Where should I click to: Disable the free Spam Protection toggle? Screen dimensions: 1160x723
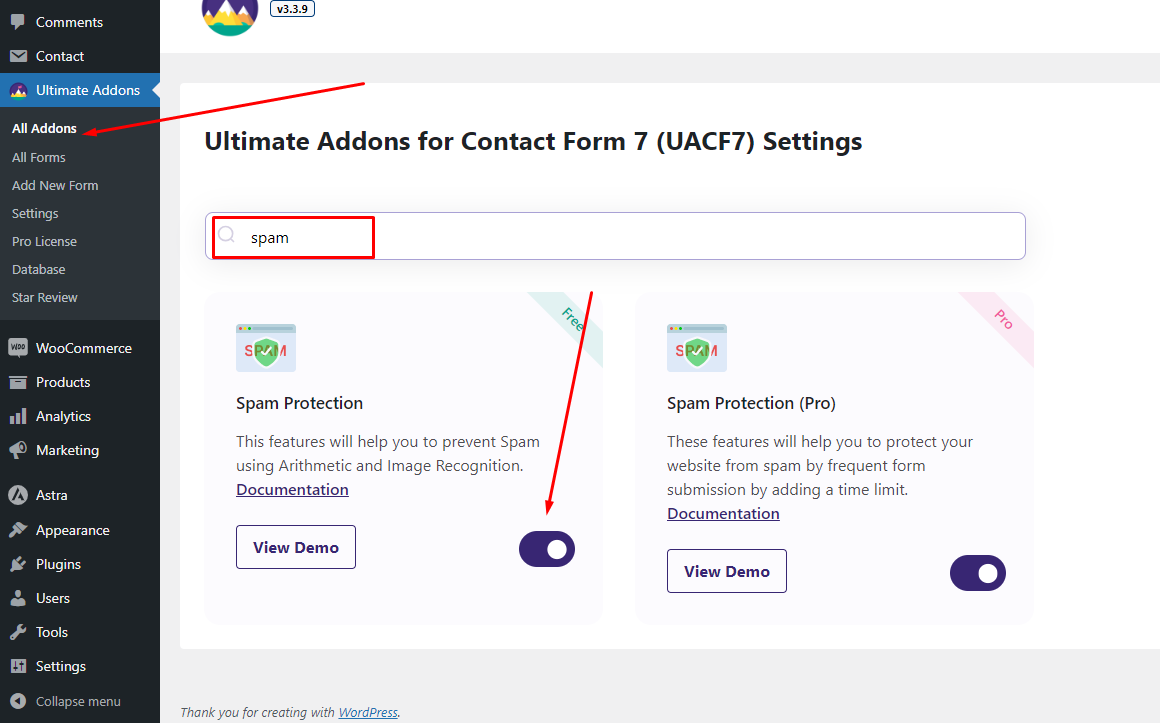tap(547, 549)
